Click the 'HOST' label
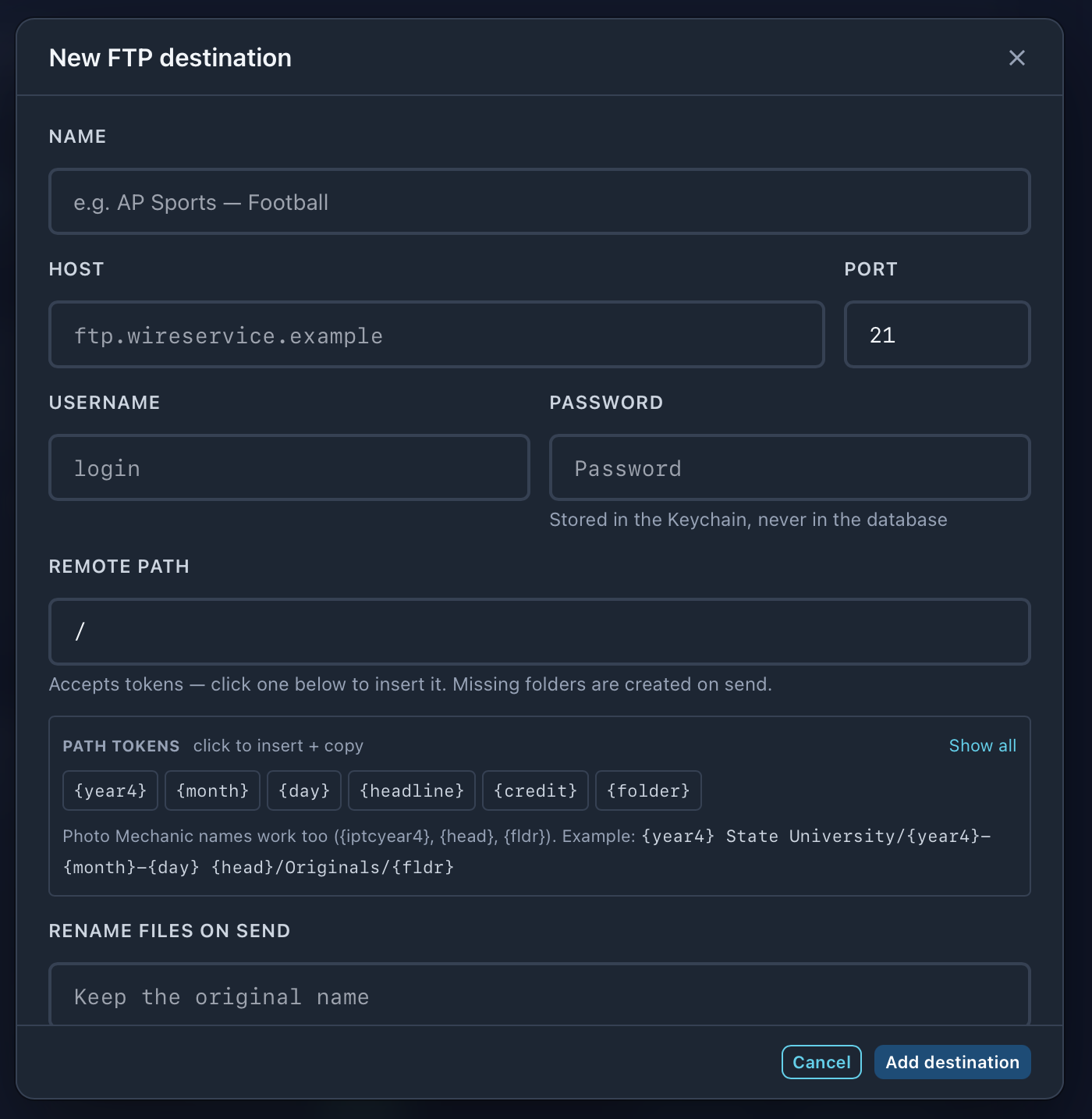Viewport: 1092px width, 1119px height. pos(76,269)
